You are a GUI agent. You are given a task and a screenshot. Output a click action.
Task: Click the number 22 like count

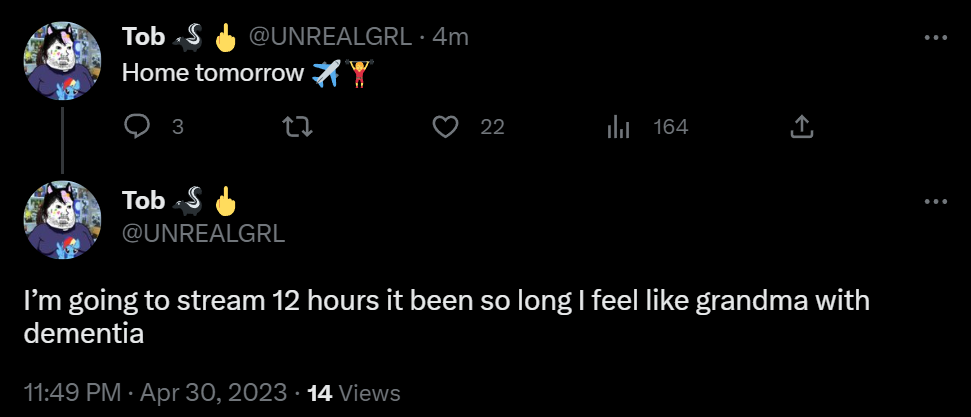coord(492,127)
